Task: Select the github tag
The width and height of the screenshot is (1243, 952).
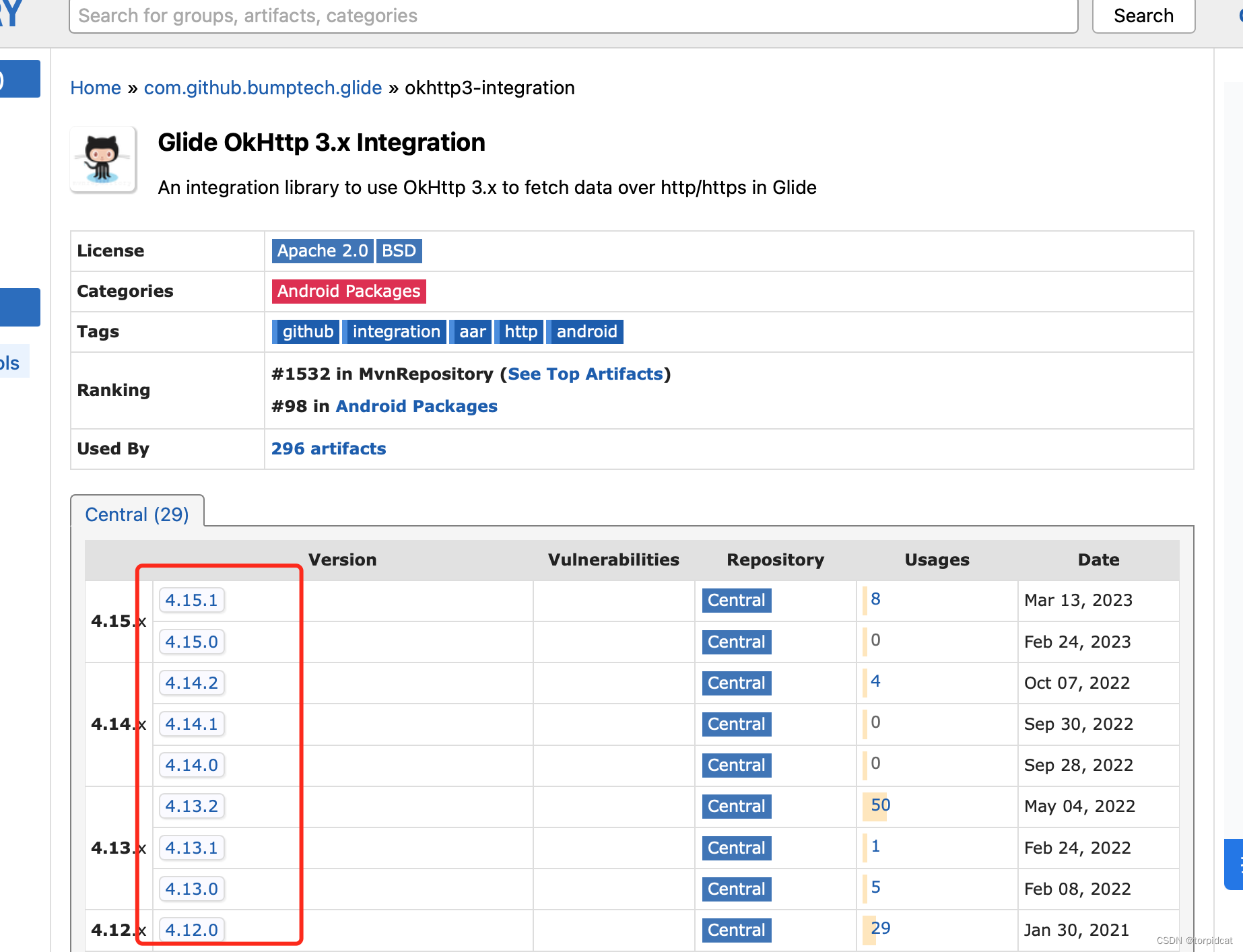Action: [308, 331]
